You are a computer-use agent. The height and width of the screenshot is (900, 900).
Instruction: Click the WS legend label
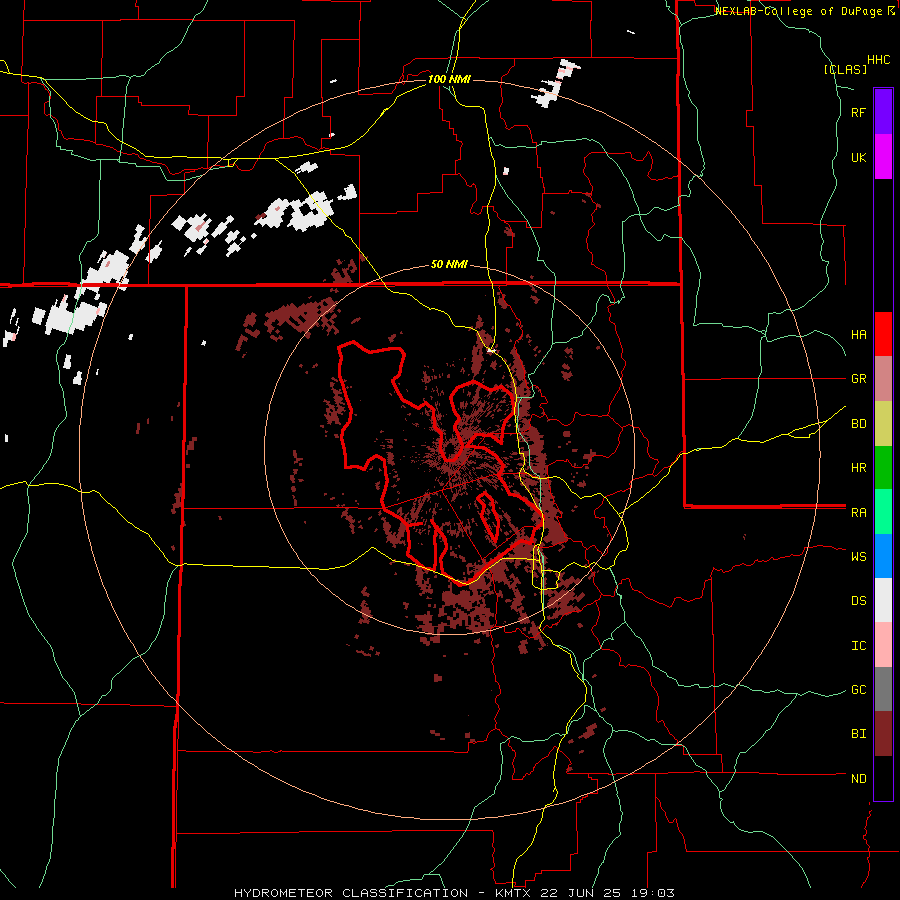(x=858, y=557)
